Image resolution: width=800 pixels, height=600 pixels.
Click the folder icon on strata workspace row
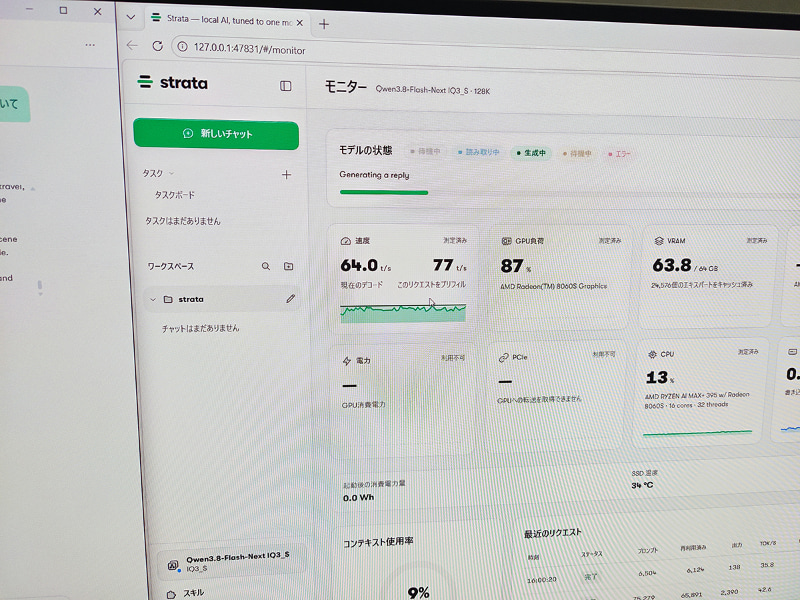168,299
